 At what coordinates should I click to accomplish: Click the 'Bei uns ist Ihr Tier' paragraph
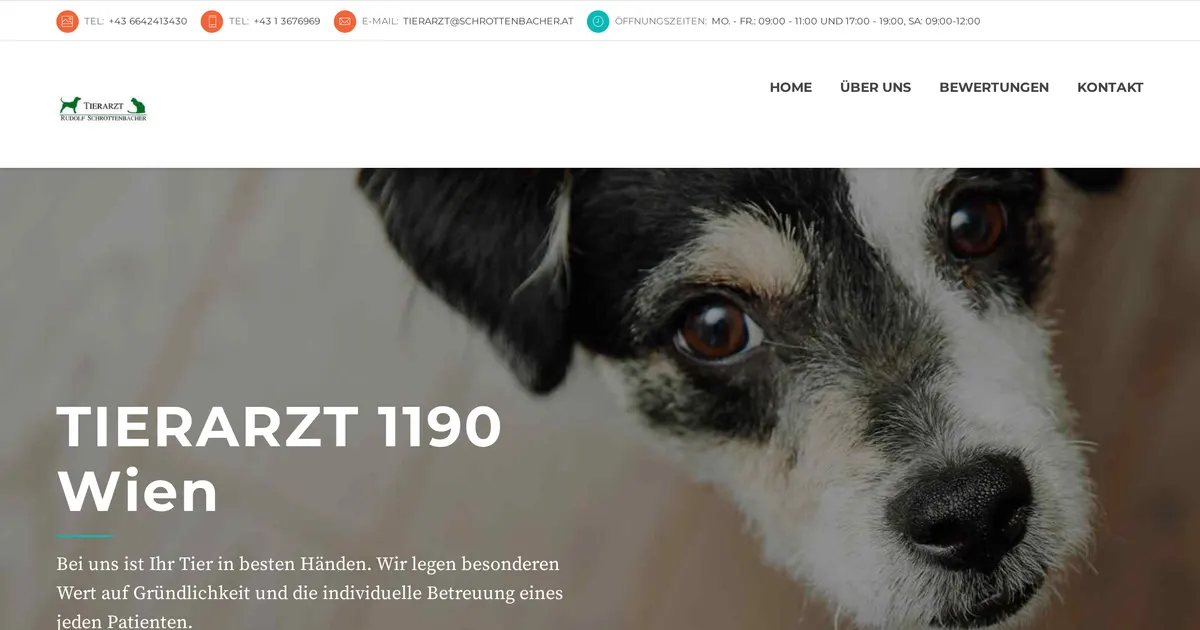(310, 593)
